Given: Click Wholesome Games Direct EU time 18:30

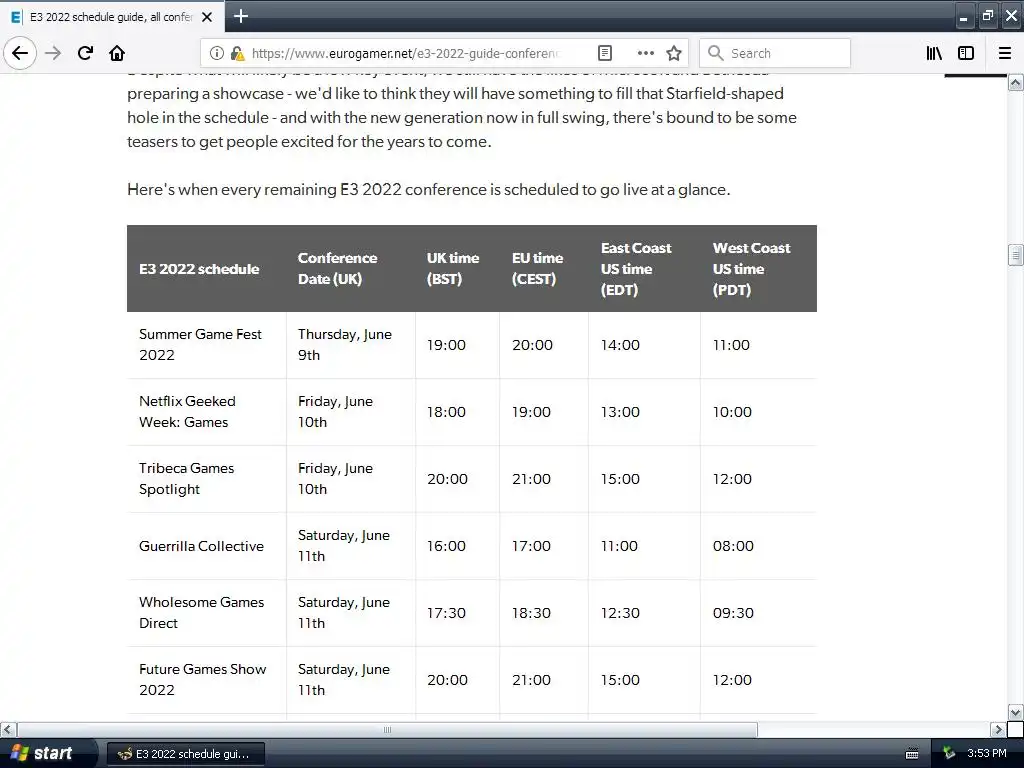Looking at the screenshot, I should pyautogui.click(x=531, y=613).
